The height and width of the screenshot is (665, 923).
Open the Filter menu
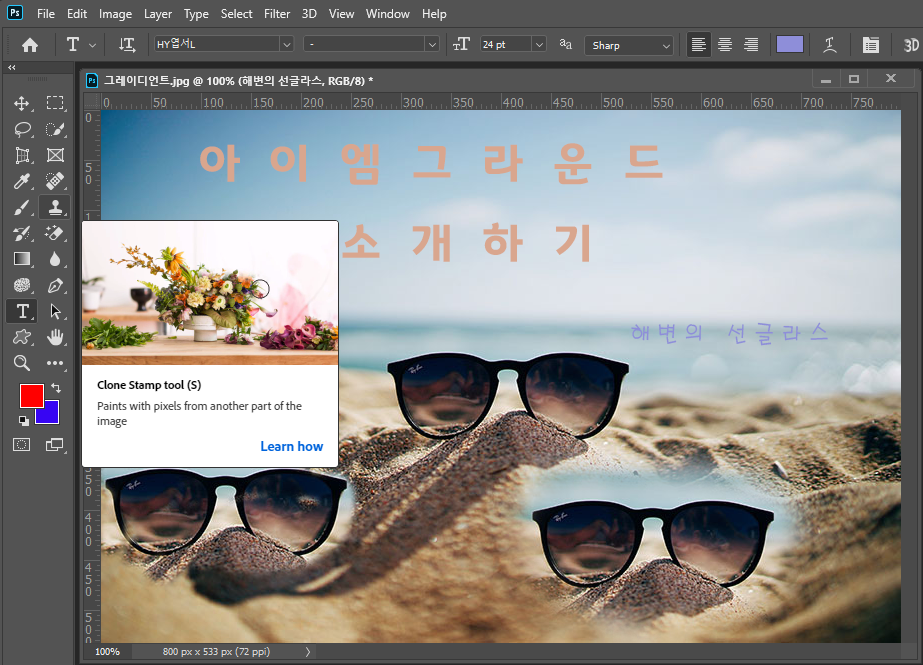click(x=277, y=14)
